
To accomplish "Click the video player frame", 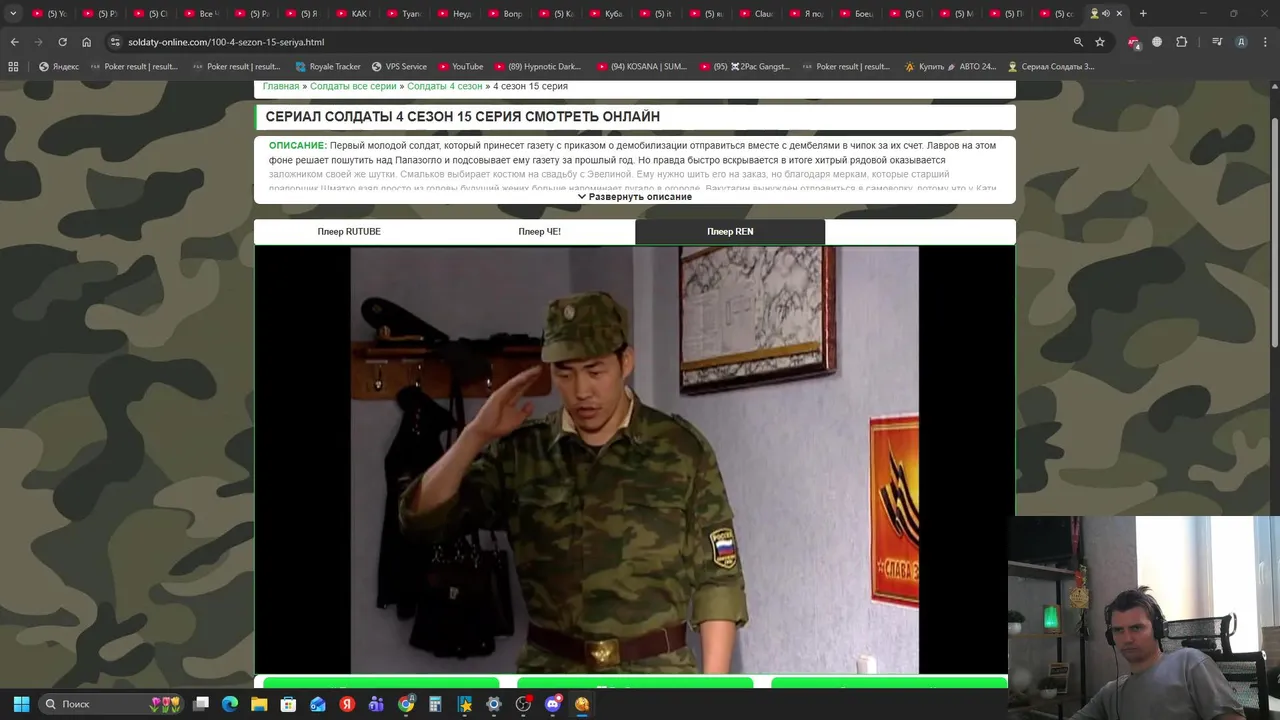I will (x=634, y=460).
